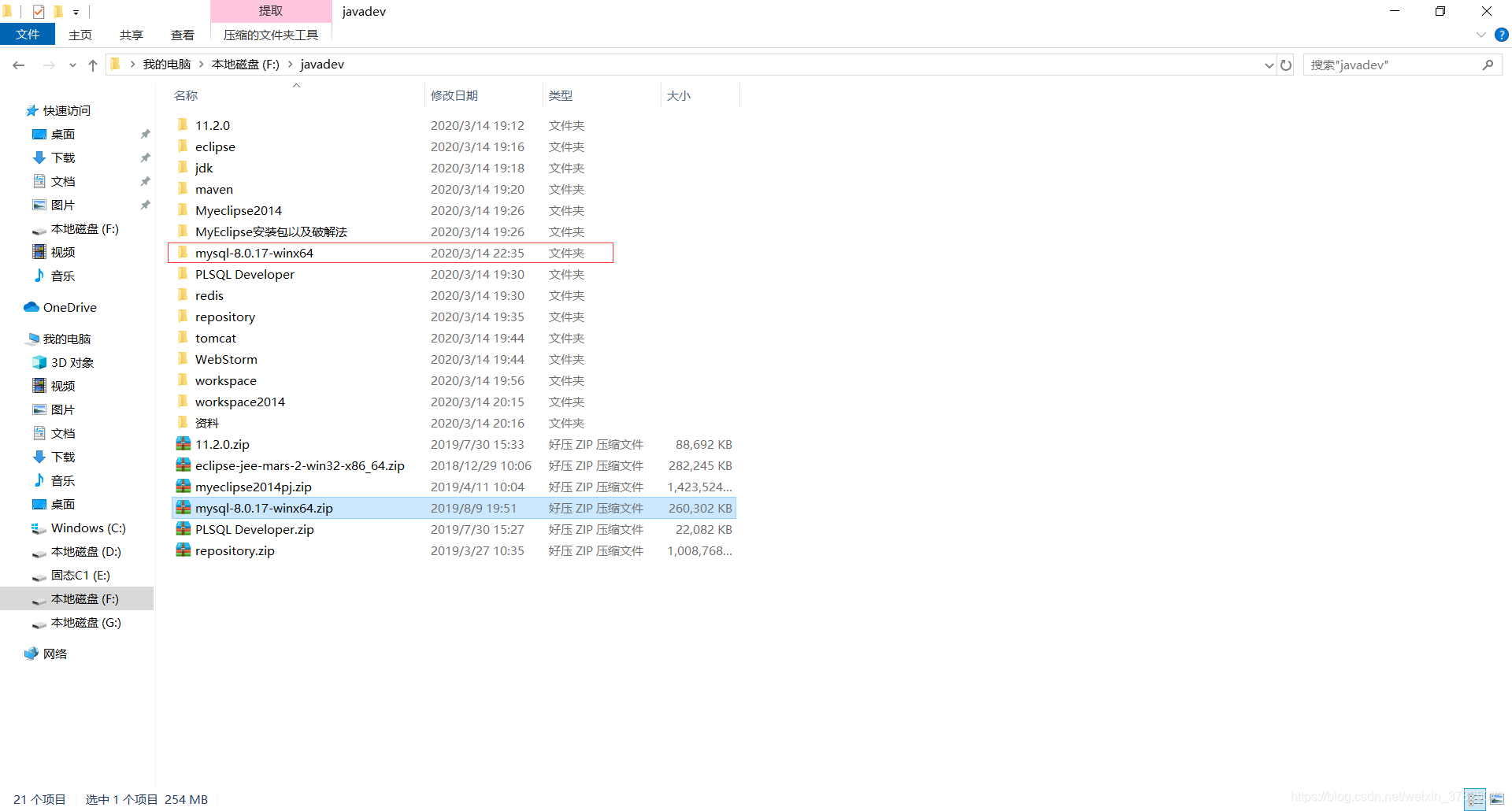1512x811 pixels.
Task: Select the repository folder name
Action: 225,317
